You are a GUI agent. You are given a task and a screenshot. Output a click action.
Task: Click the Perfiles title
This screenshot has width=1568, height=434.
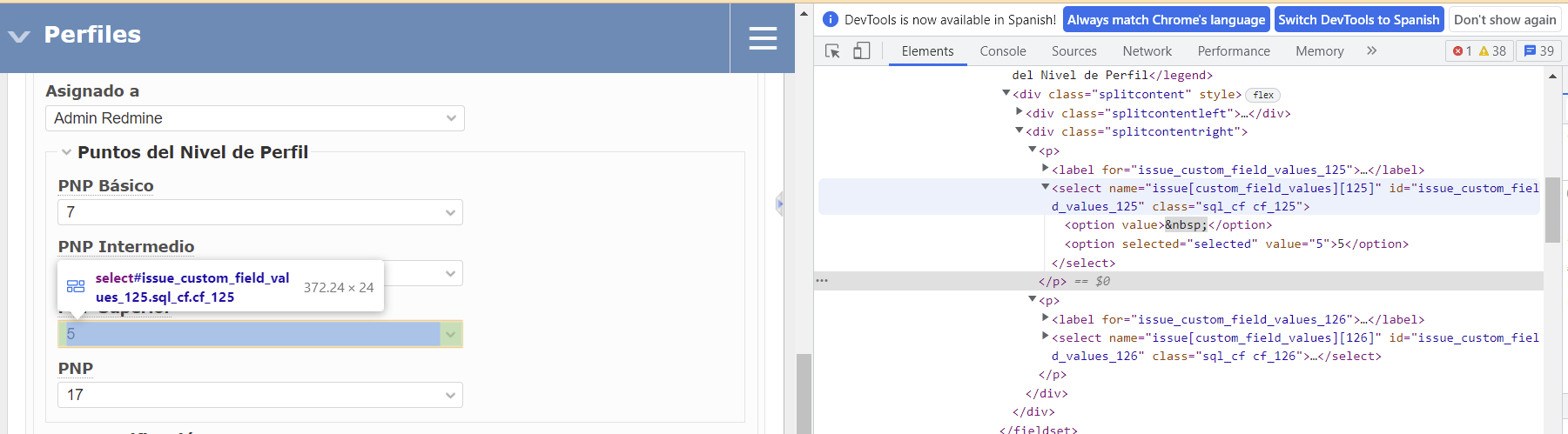tap(92, 35)
